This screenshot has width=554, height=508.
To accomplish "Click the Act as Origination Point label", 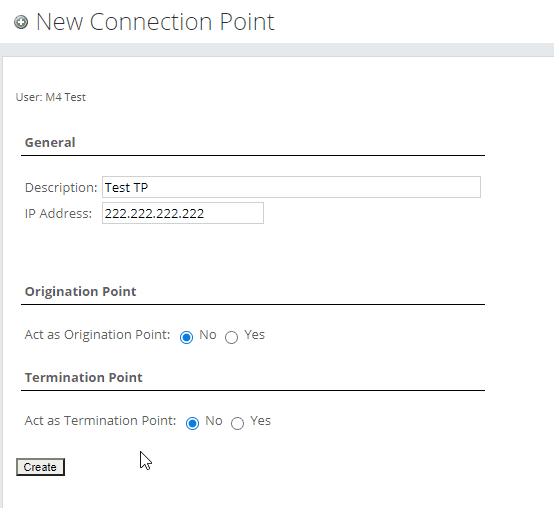I will pyautogui.click(x=98, y=335).
